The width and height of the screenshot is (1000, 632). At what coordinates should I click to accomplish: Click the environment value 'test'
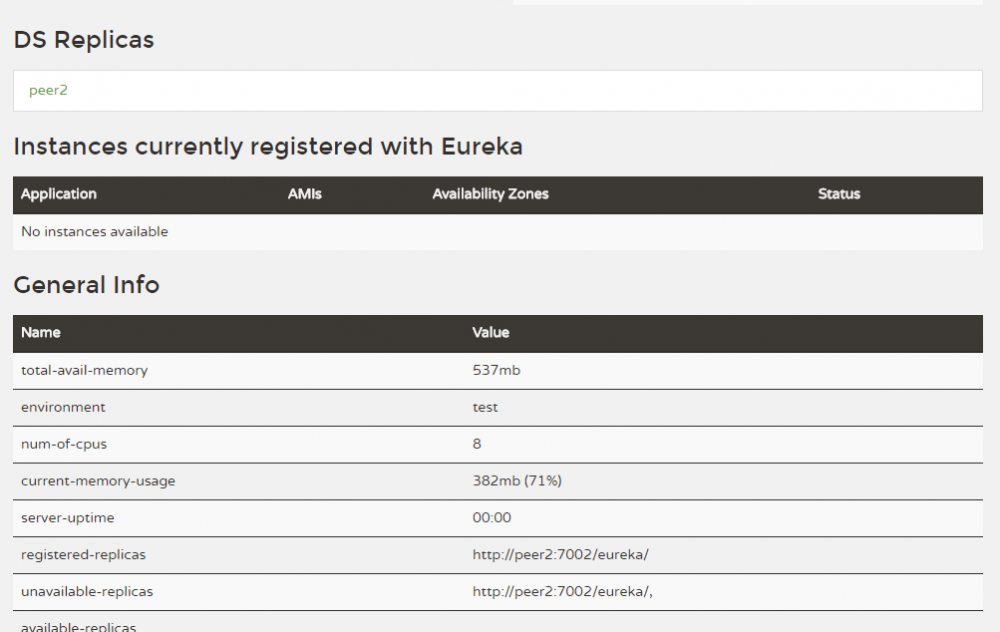(x=485, y=407)
